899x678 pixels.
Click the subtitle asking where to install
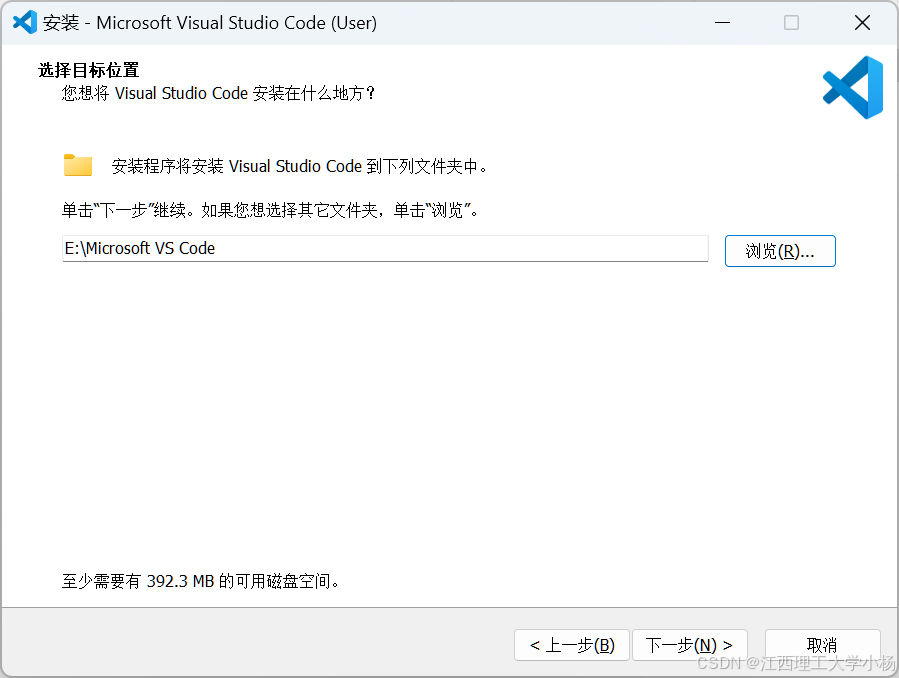coord(218,93)
